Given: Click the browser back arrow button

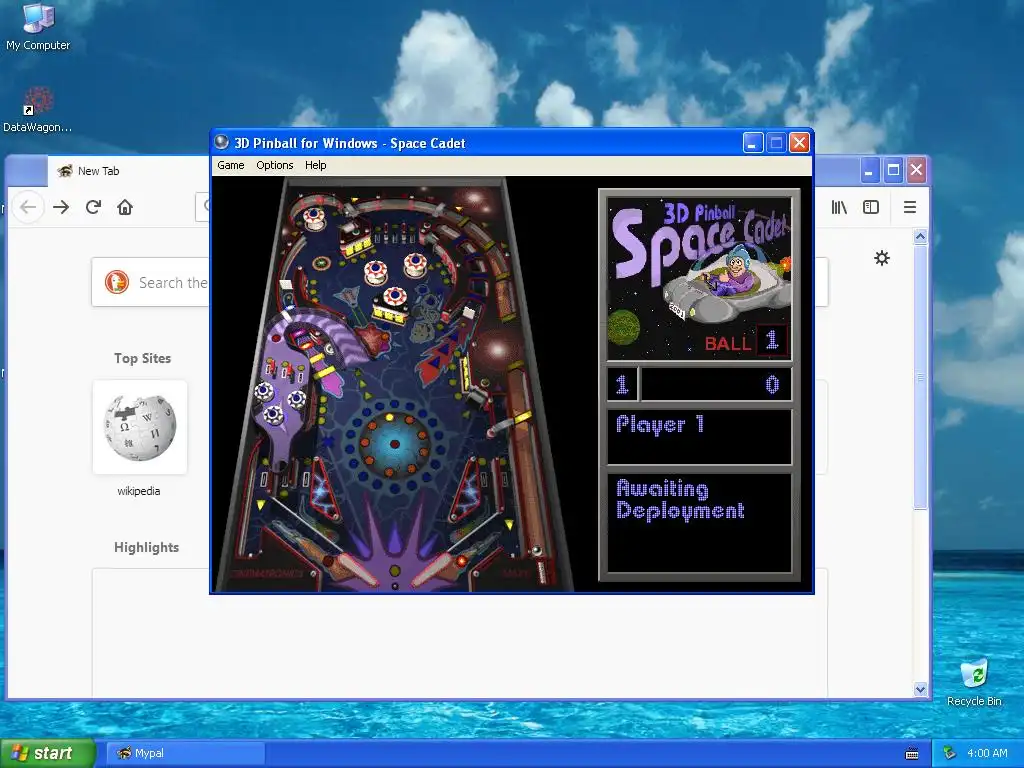Looking at the screenshot, I should tap(28, 207).
